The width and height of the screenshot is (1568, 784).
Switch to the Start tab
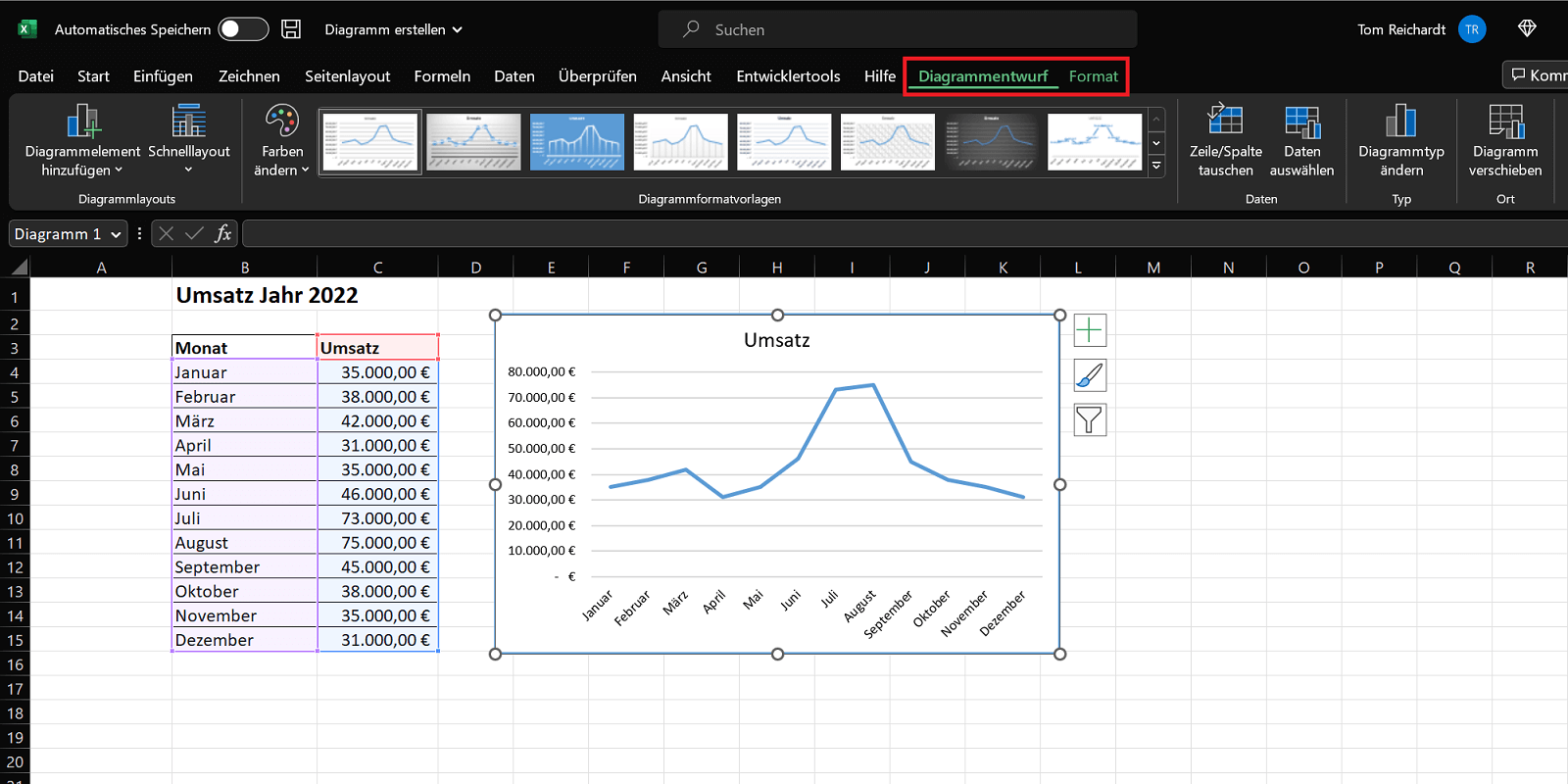point(93,75)
